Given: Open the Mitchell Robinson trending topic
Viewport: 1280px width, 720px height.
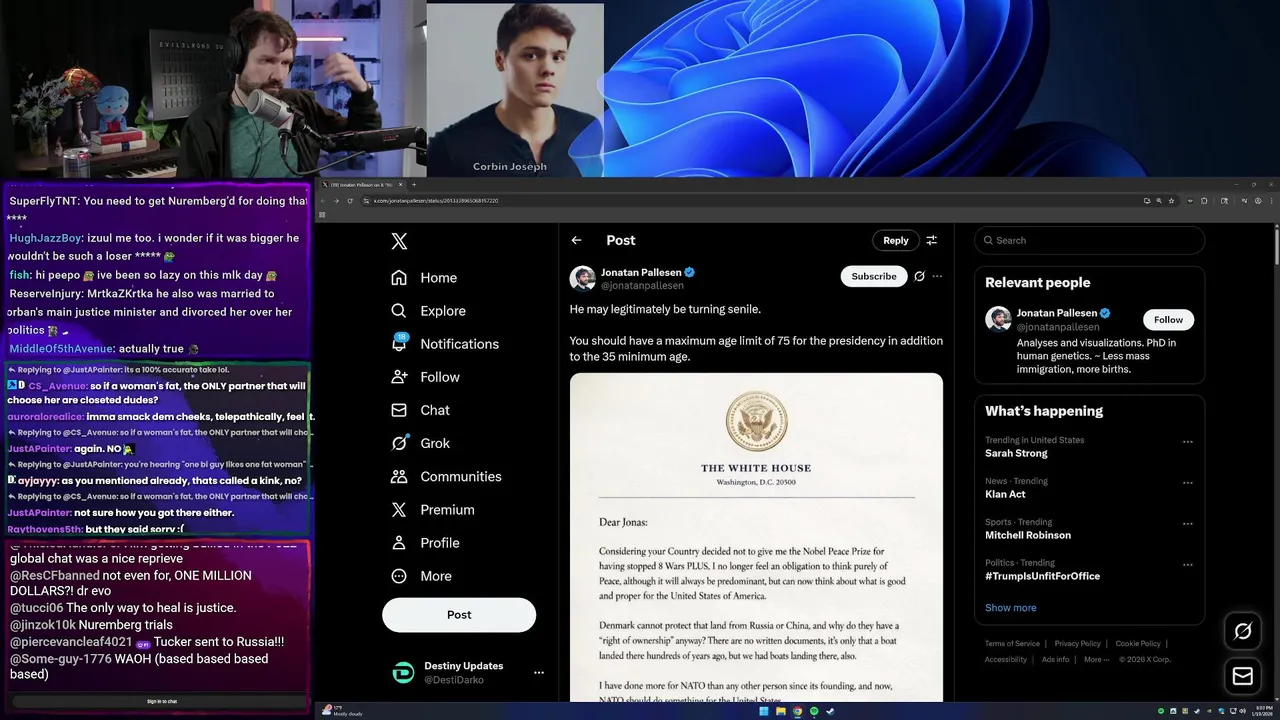Looking at the screenshot, I should [x=1028, y=535].
